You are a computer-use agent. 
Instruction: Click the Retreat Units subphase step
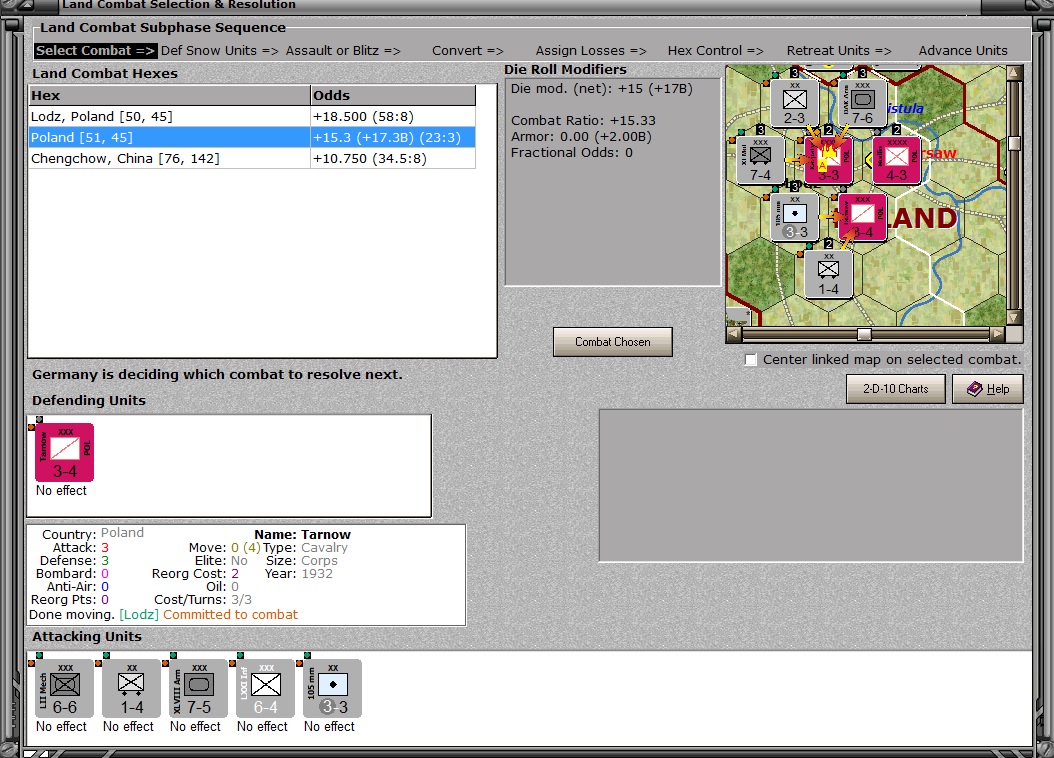[839, 50]
